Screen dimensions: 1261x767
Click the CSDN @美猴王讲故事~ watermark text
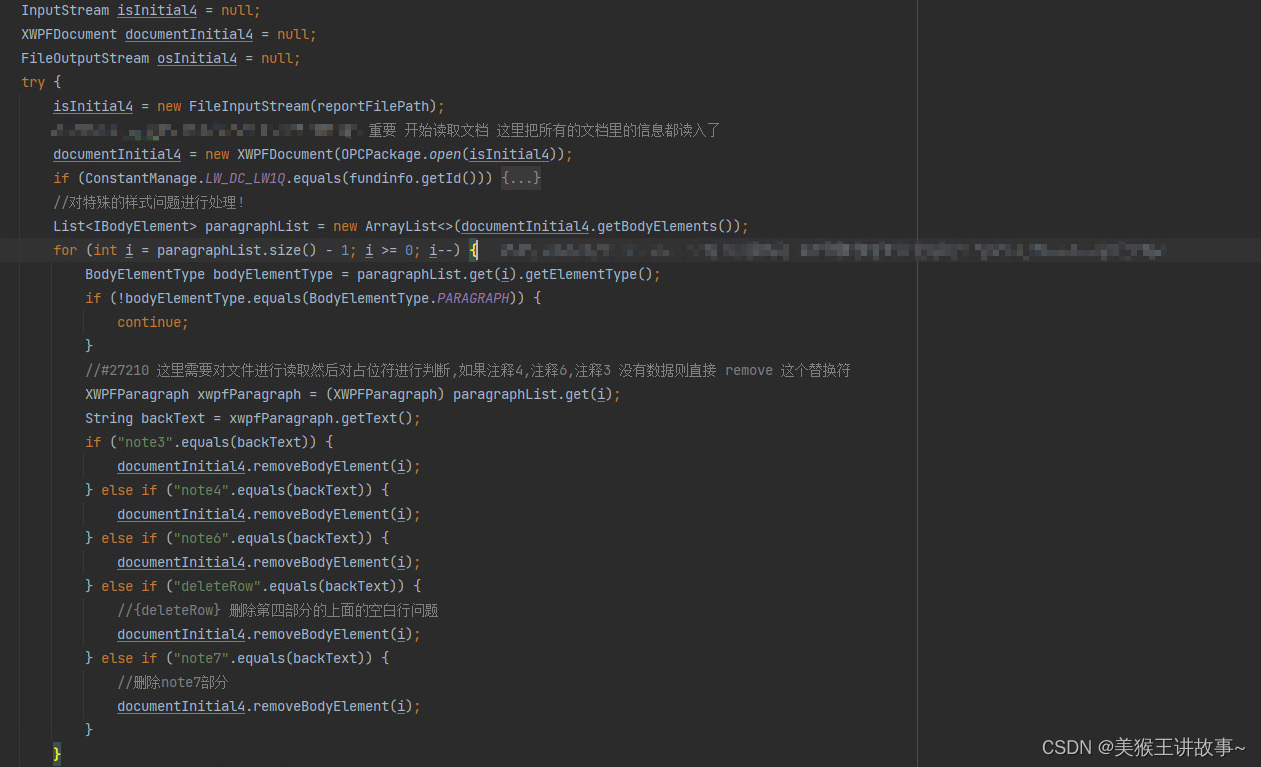(x=1144, y=747)
